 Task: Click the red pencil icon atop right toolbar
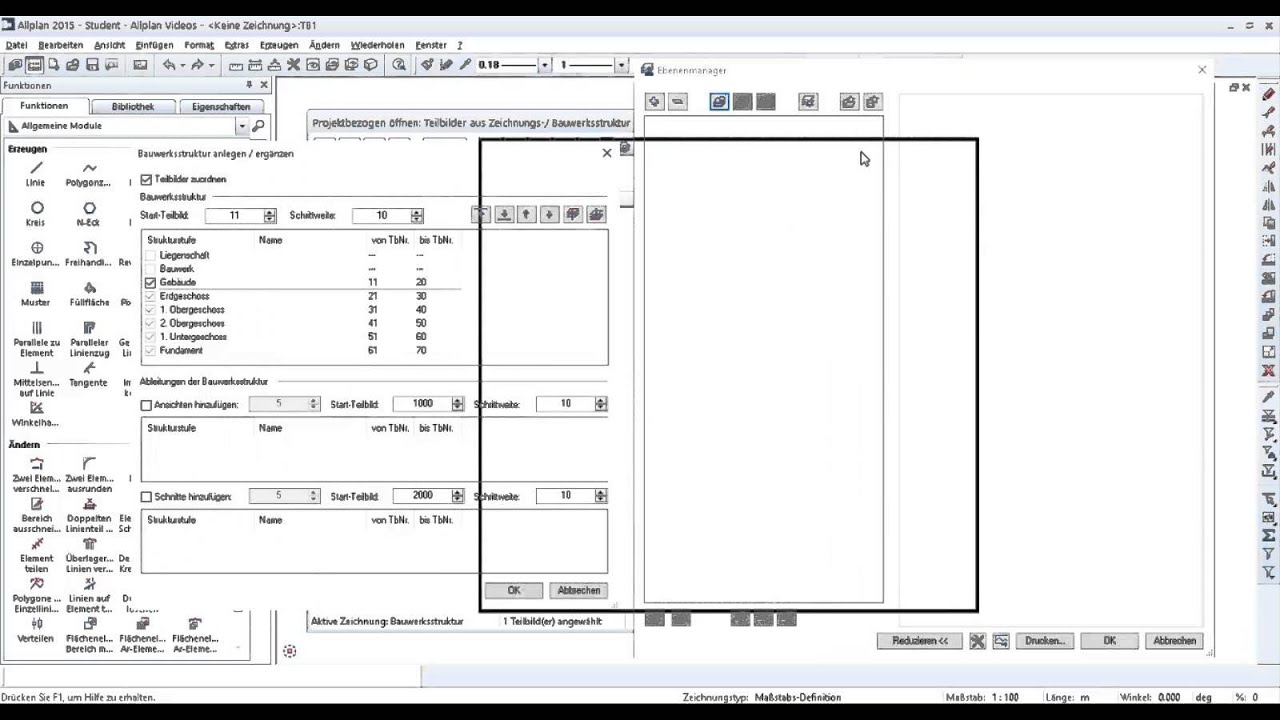[1269, 94]
